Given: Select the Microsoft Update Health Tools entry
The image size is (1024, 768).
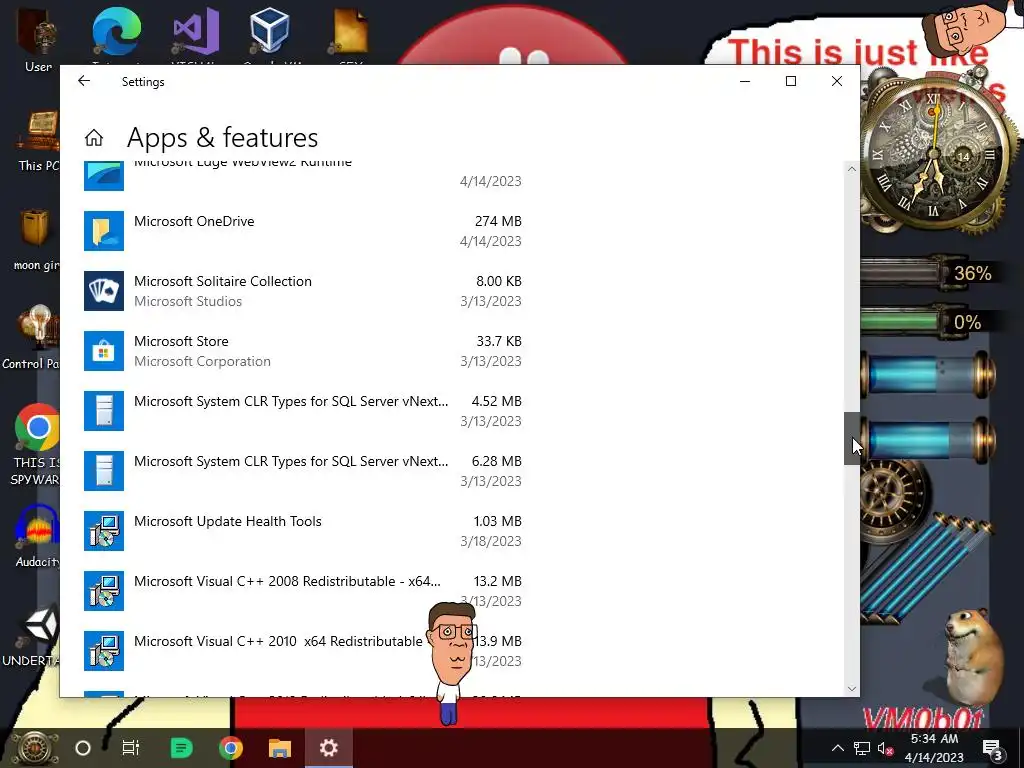Looking at the screenshot, I should point(227,522).
